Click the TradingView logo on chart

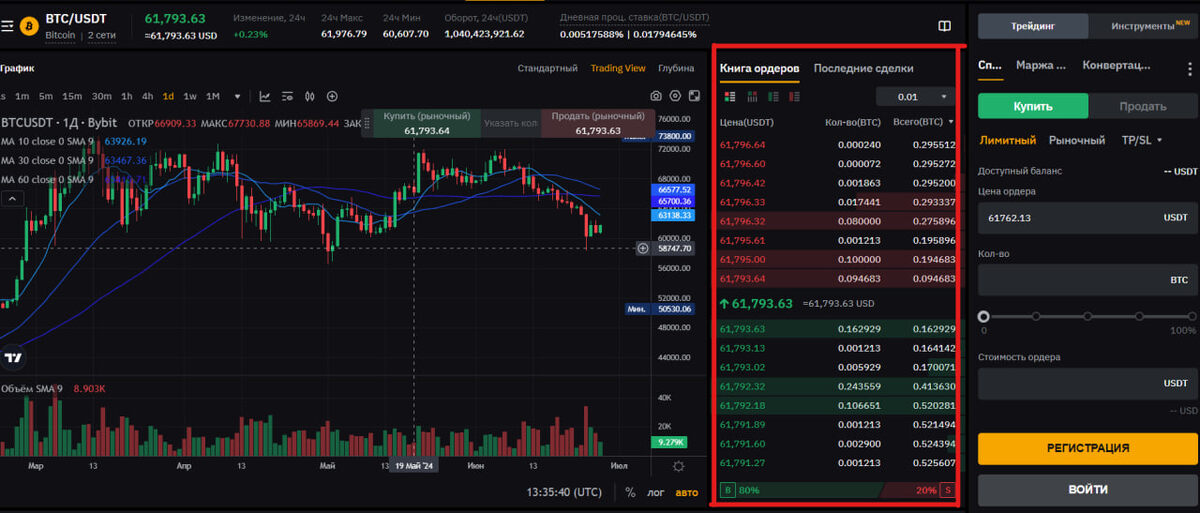click(x=13, y=357)
